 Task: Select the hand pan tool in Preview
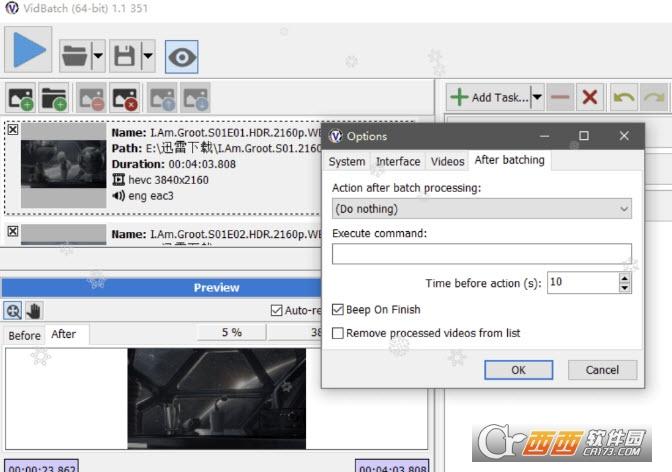click(33, 311)
